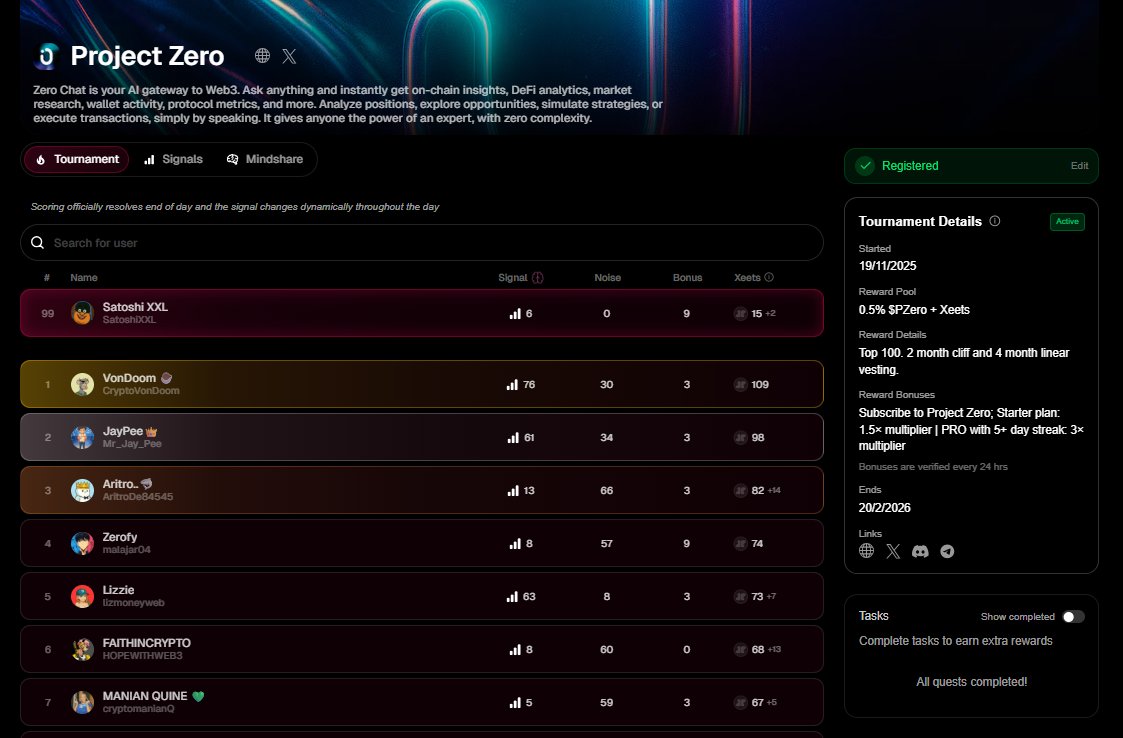Viewport: 1123px width, 738px height.
Task: Open the HOPEWITHWEB3 handle
Action: [143, 656]
